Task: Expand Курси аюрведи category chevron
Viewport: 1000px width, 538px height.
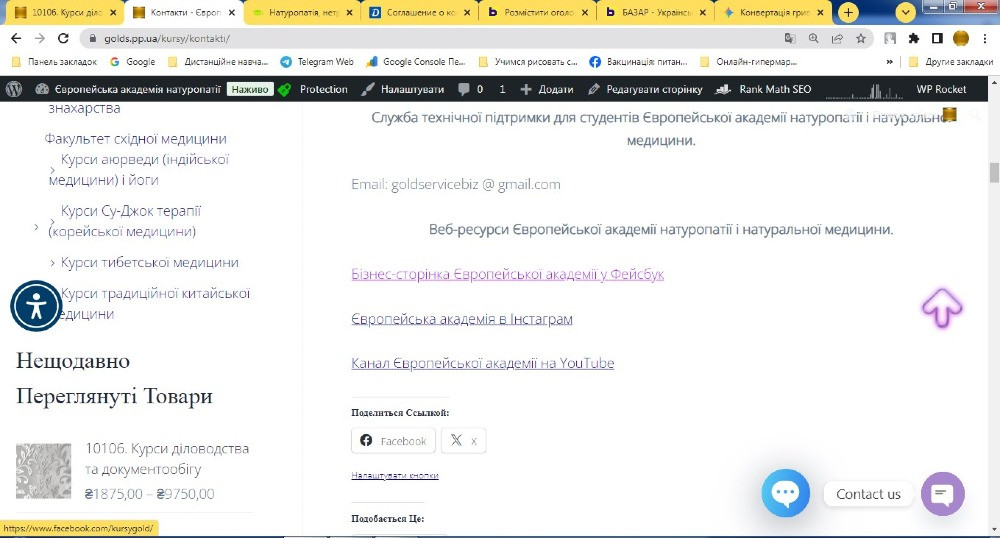Action: pyautogui.click(x=52, y=170)
